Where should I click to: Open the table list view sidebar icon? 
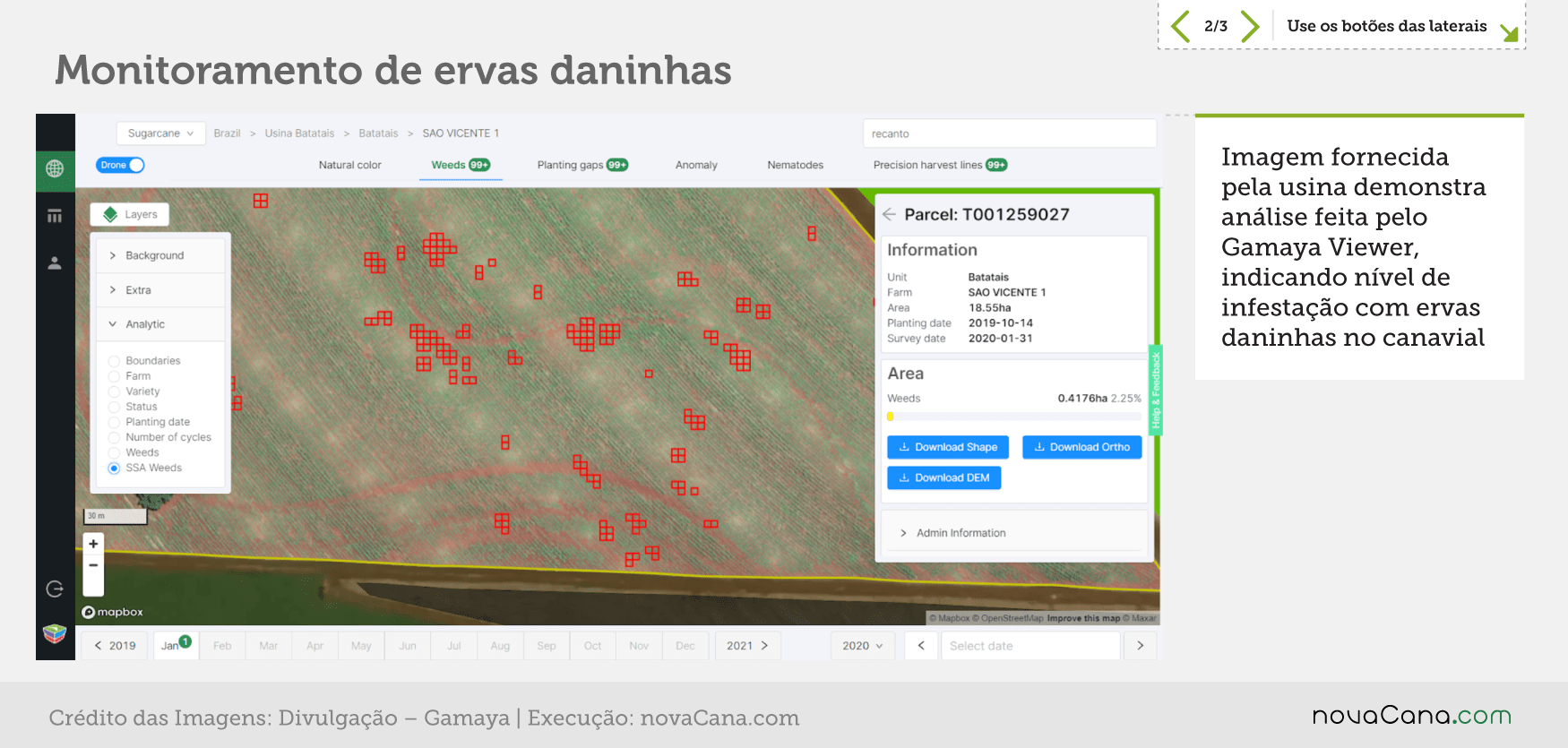tap(55, 216)
